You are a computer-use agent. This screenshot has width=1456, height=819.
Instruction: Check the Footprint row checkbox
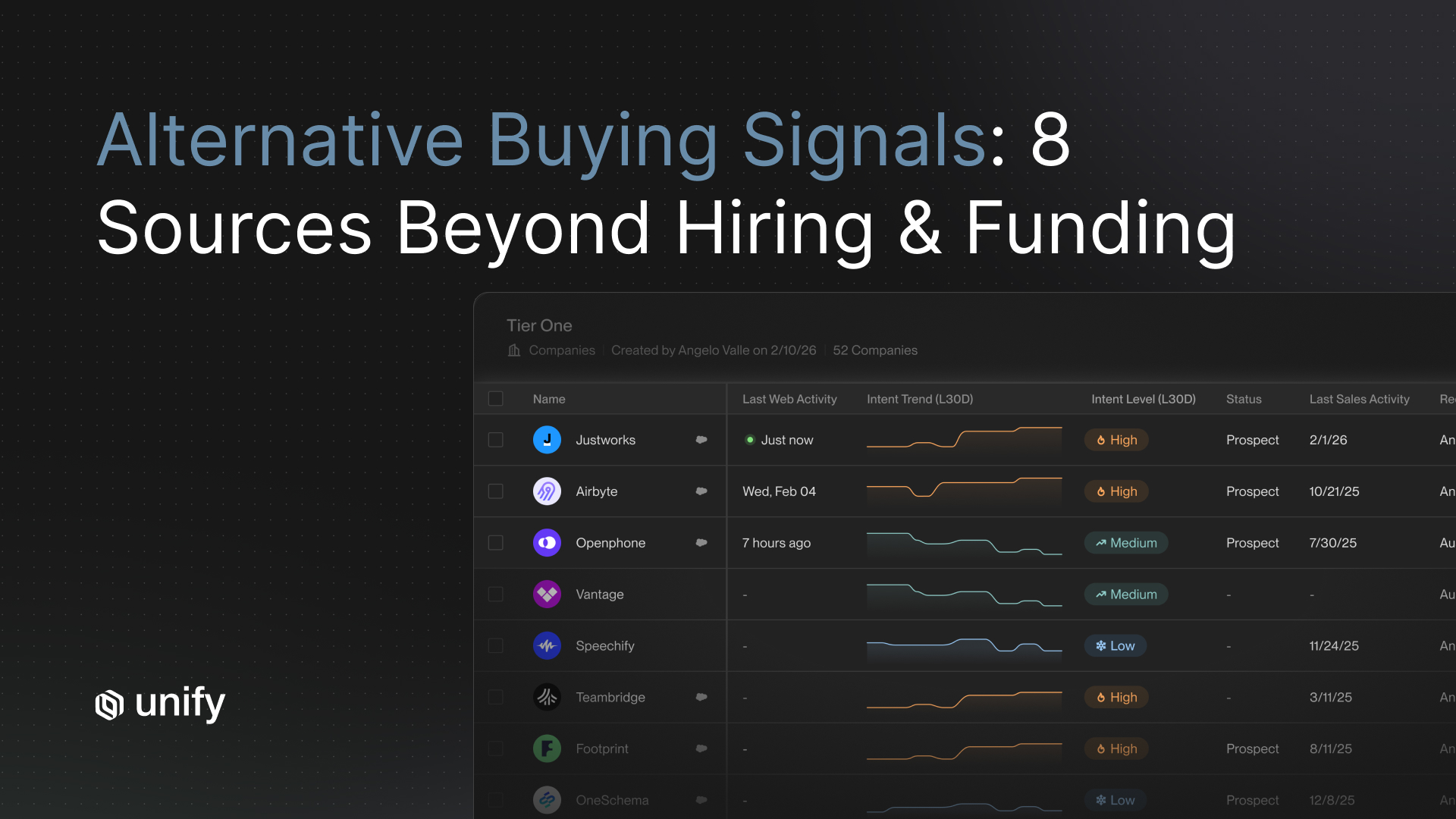[x=496, y=749]
